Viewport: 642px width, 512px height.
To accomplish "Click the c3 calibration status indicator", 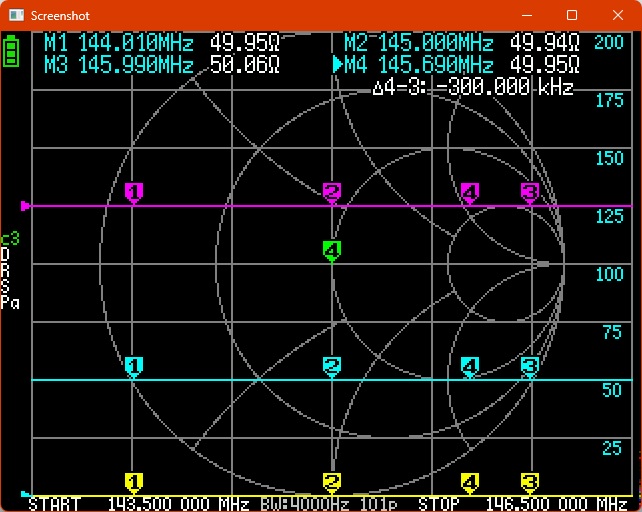I will (10, 239).
